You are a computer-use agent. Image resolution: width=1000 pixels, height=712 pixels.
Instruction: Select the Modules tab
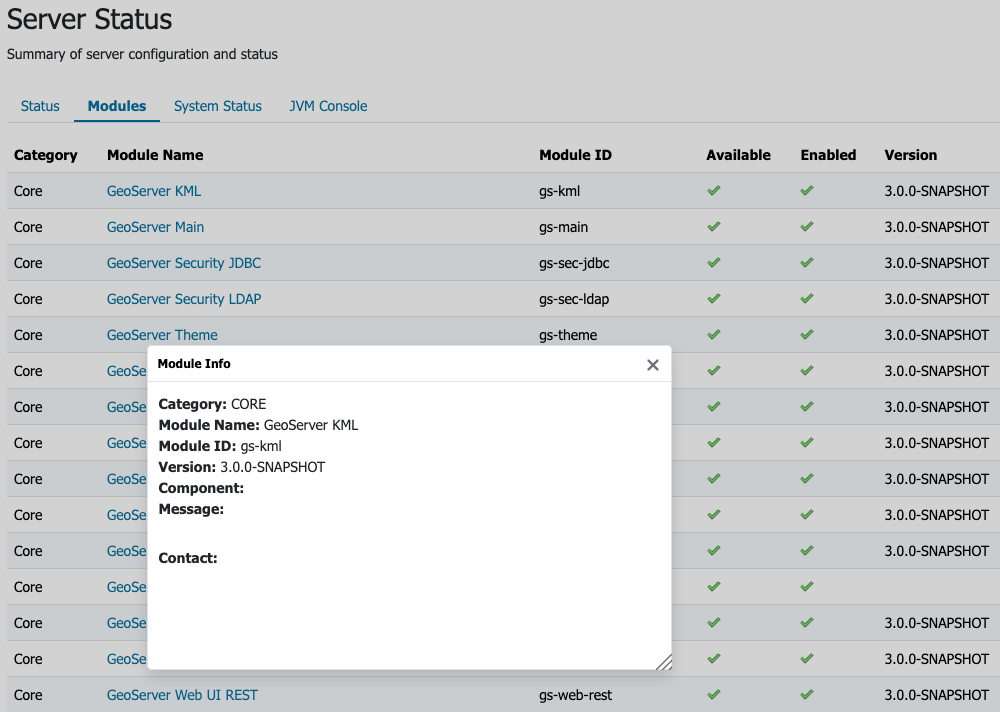tap(117, 106)
